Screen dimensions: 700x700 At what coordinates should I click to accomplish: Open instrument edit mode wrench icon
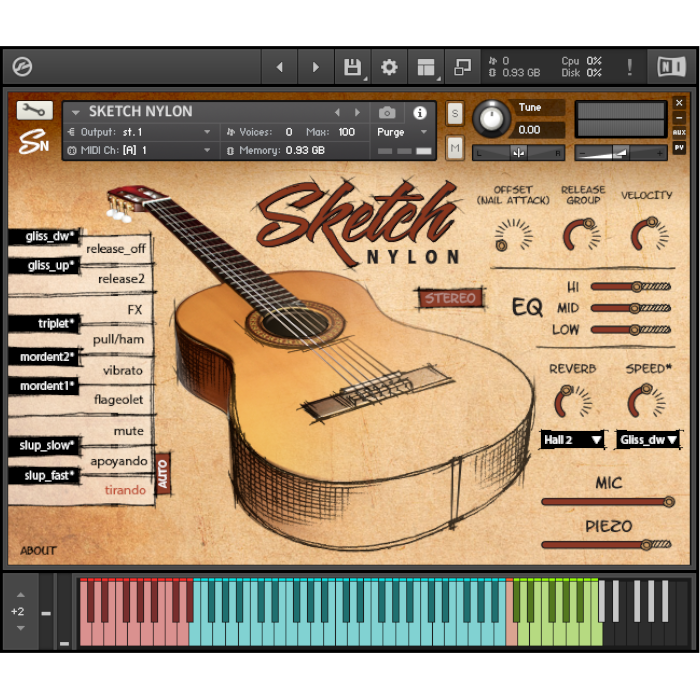click(34, 110)
